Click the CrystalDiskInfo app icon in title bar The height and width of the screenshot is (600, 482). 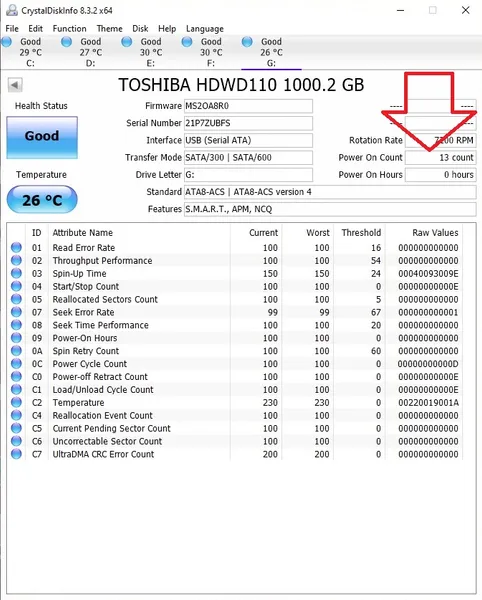tap(12, 10)
